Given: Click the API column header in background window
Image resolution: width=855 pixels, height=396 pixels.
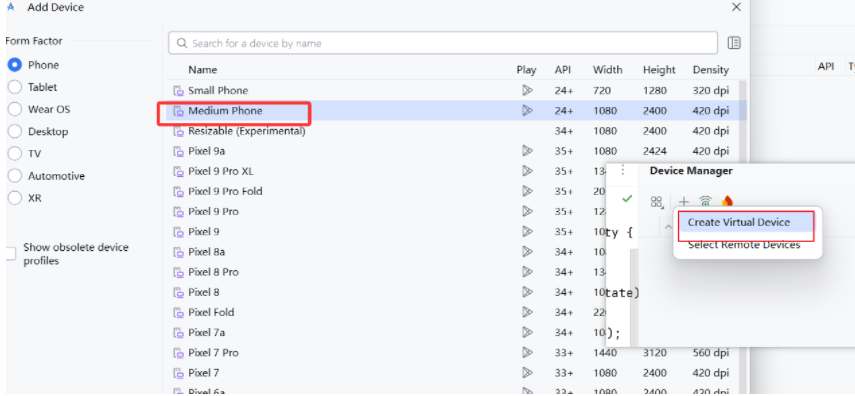Looking at the screenshot, I should tap(826, 66).
